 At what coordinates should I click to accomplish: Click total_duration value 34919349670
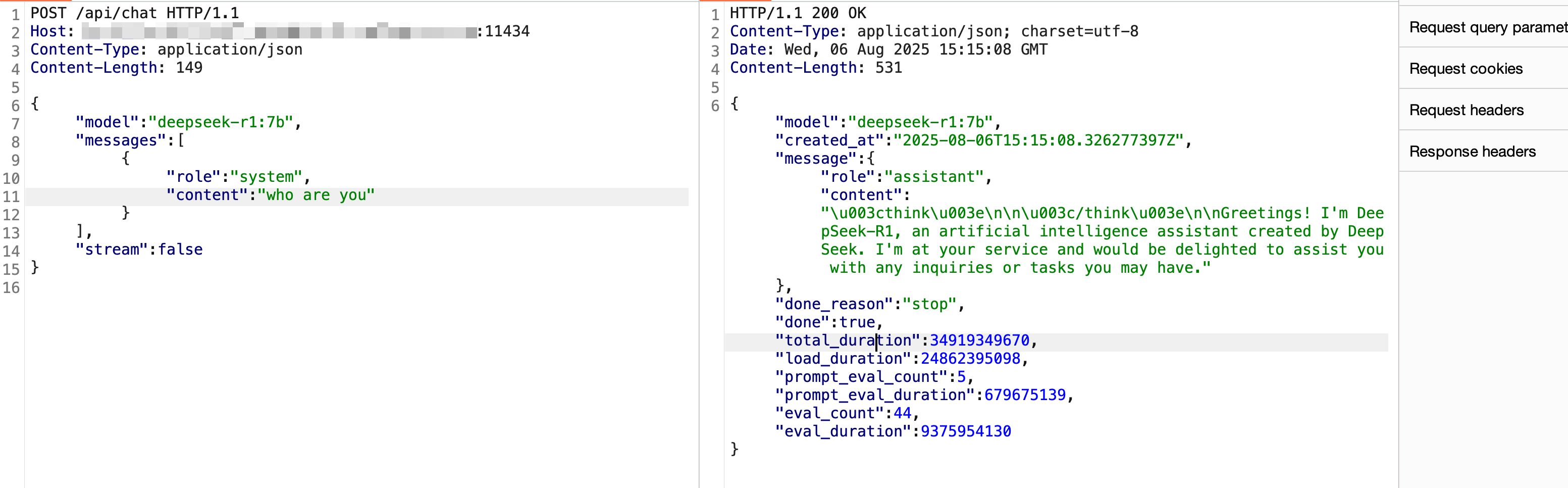click(979, 340)
